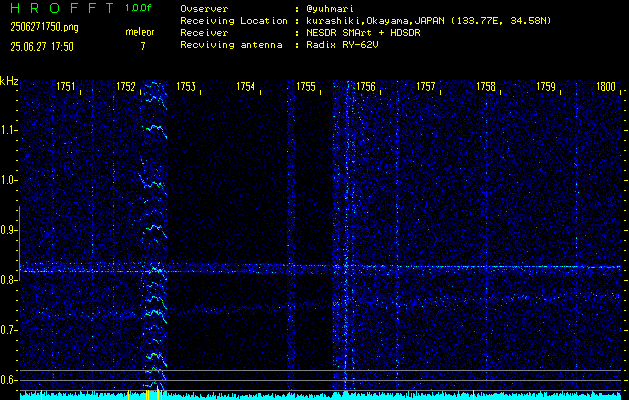Click the 0.7 frequency axis label
Image resolution: width=629 pixels, height=400 pixels.
click(7, 330)
